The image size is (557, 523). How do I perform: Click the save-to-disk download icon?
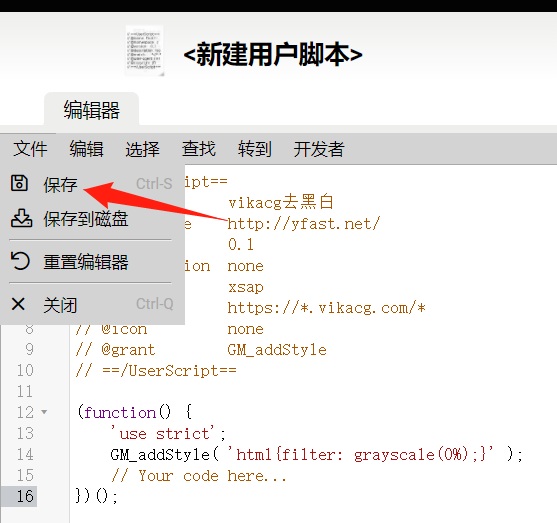(x=21, y=219)
